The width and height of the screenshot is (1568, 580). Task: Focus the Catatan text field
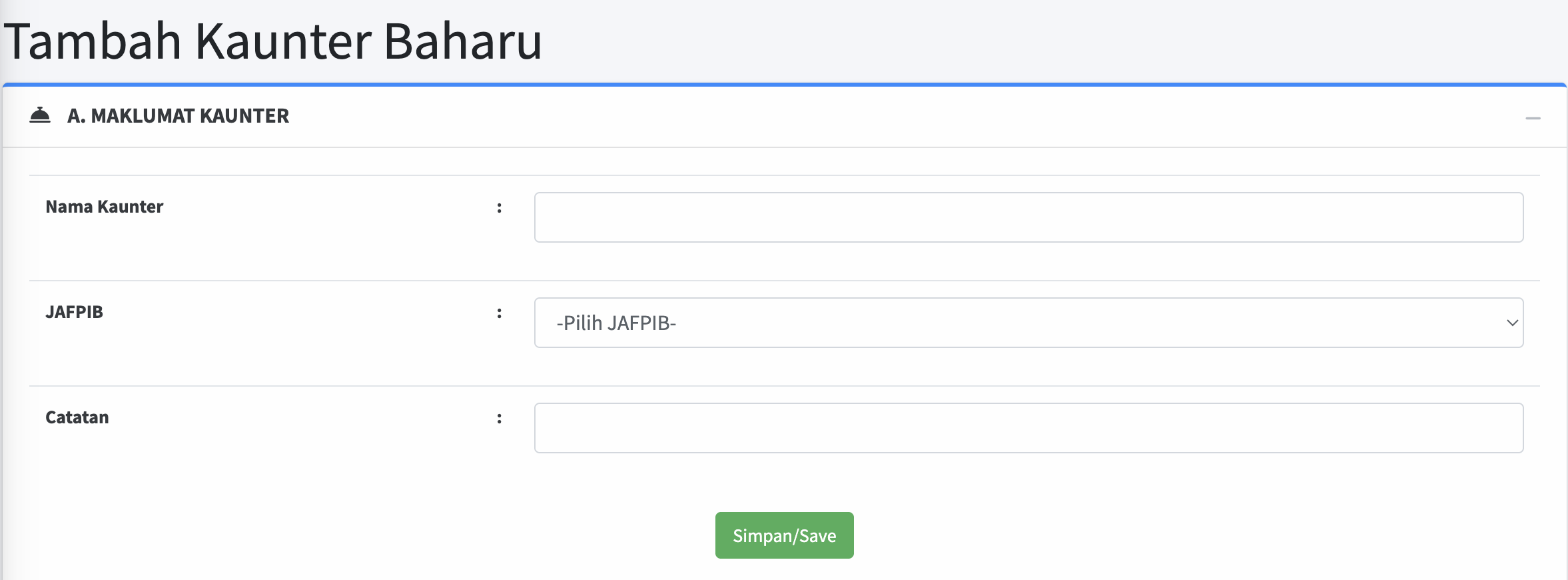tap(1028, 428)
